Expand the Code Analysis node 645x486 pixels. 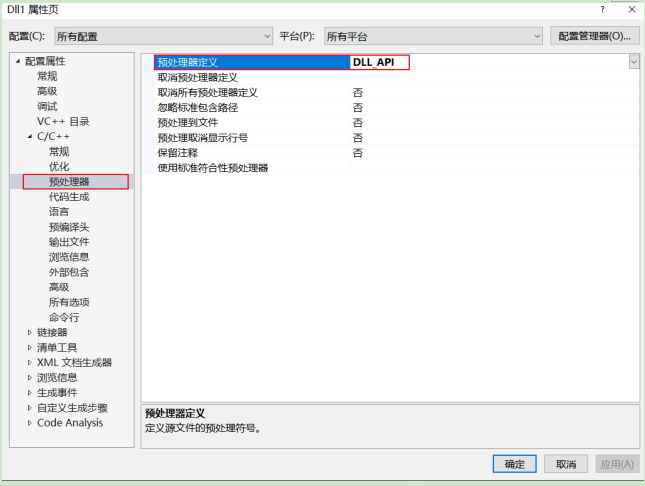tap(30, 423)
